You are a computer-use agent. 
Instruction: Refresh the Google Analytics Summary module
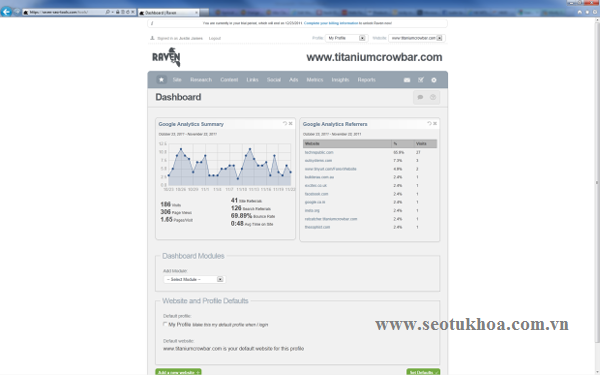(285, 123)
